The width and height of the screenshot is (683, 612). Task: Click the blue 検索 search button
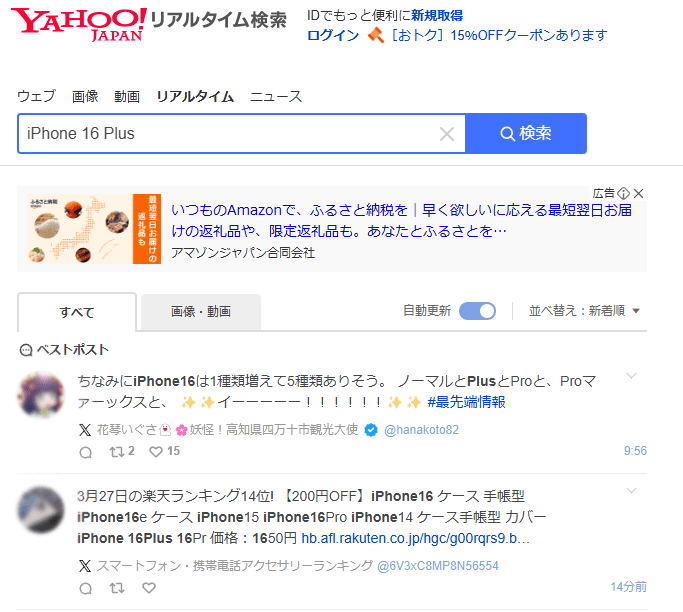point(526,134)
